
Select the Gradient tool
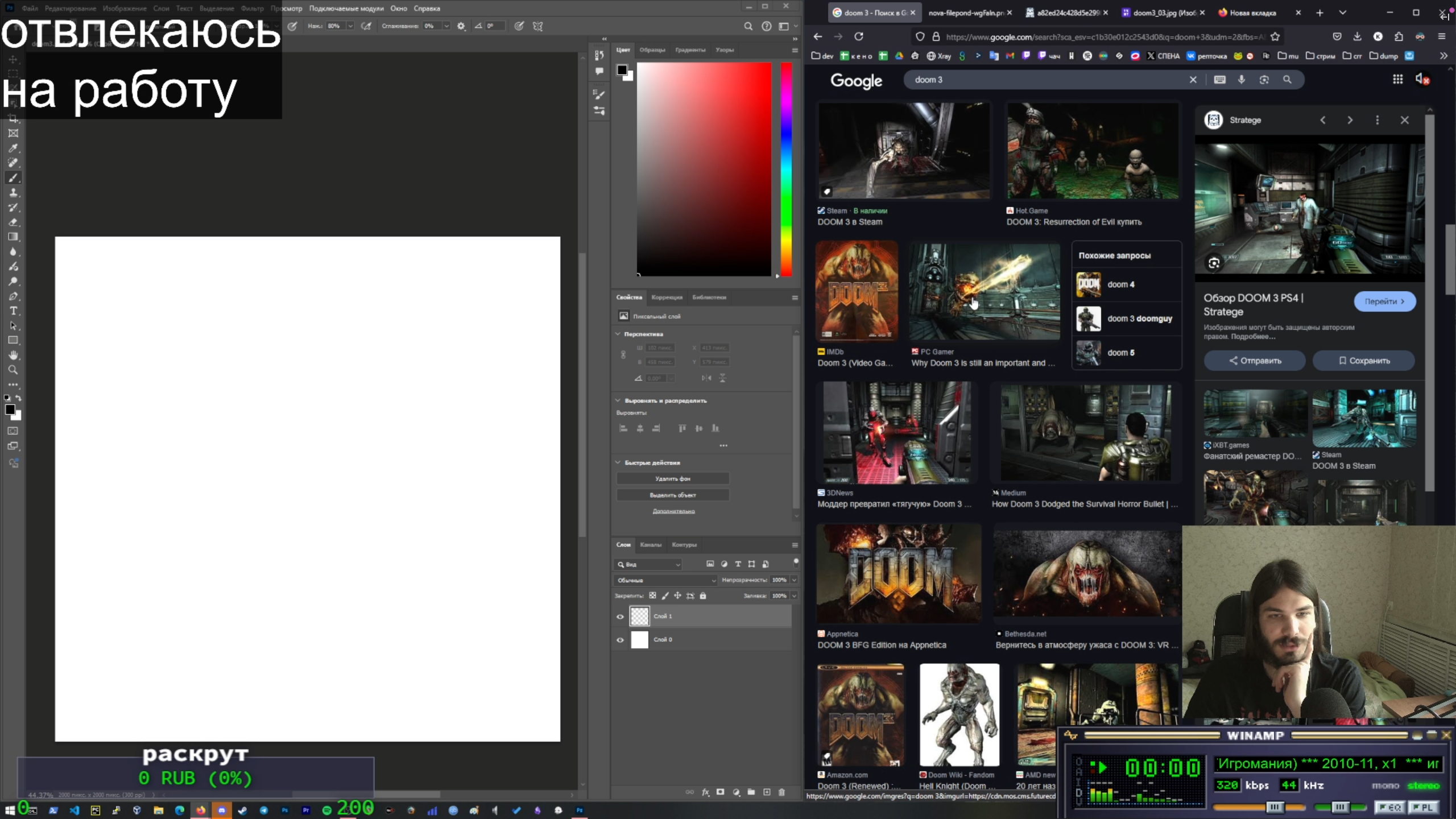(13, 237)
